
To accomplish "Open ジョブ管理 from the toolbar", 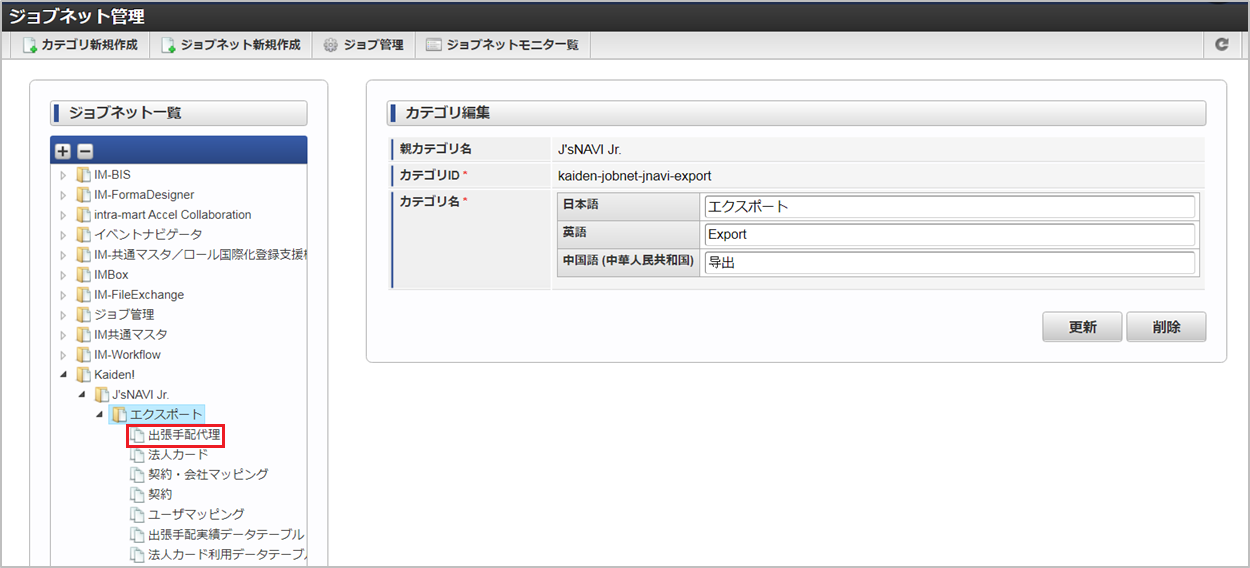I will coord(363,45).
